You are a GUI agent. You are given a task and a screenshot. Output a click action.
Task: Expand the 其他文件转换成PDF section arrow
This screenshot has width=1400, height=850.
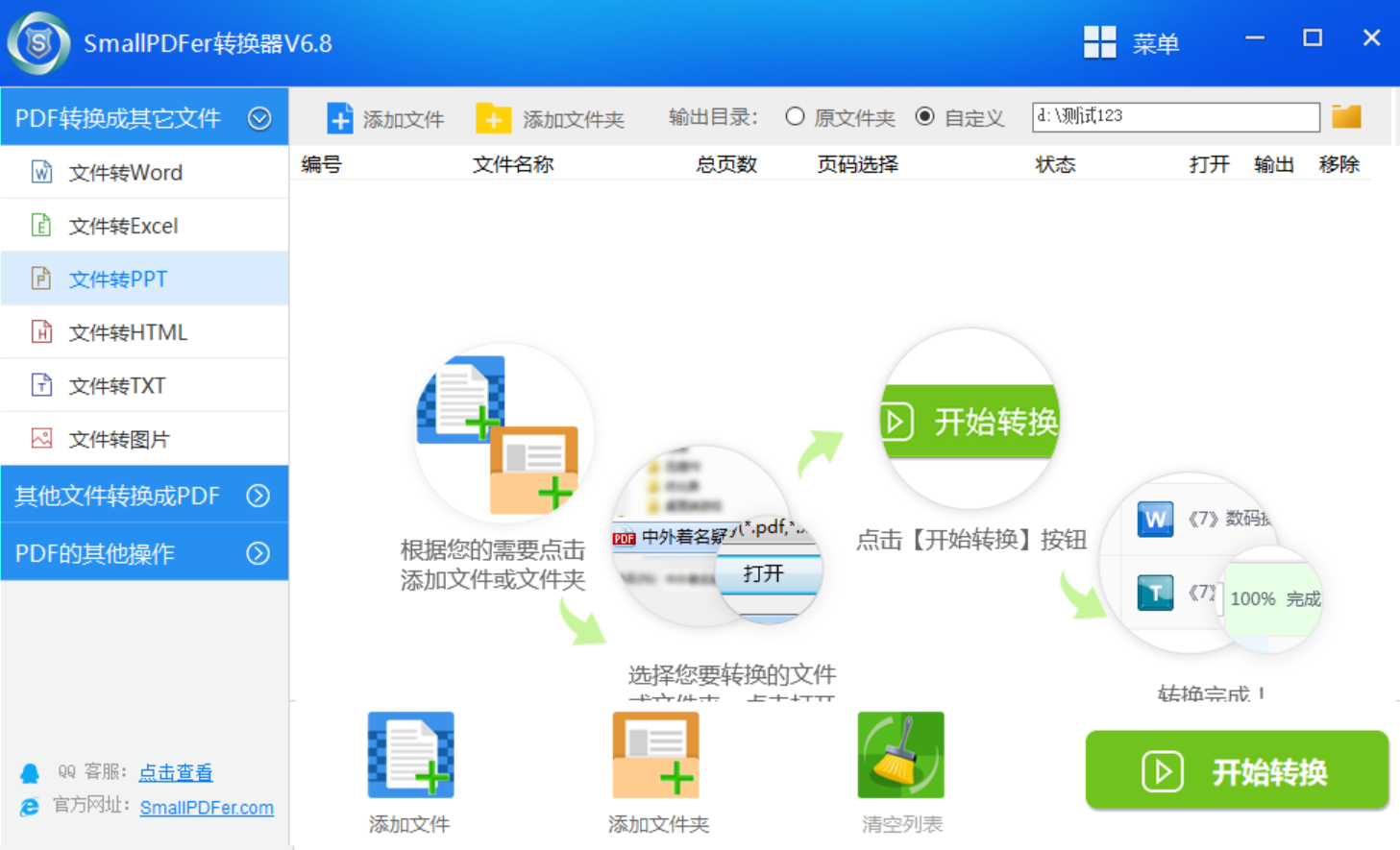(x=258, y=496)
